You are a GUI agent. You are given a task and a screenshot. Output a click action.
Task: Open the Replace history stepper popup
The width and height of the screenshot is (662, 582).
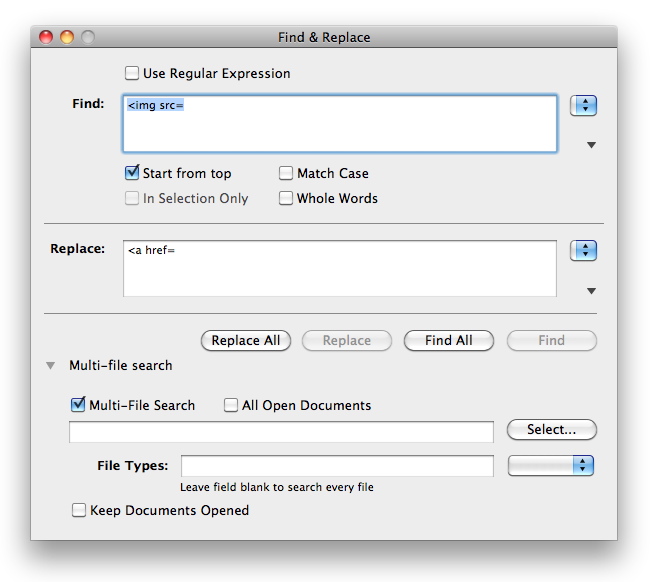[x=583, y=251]
